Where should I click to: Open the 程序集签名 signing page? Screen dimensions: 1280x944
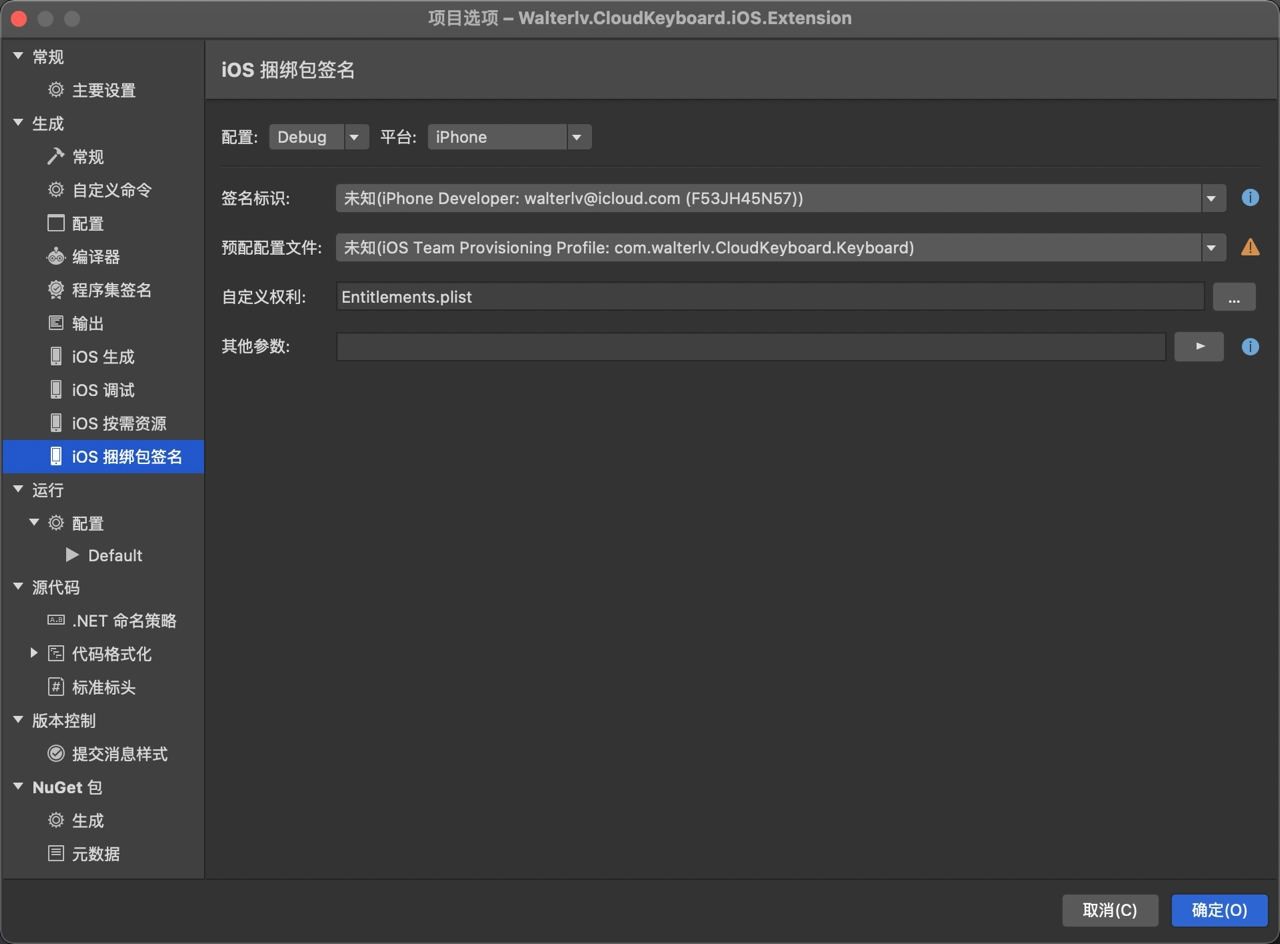tap(113, 290)
